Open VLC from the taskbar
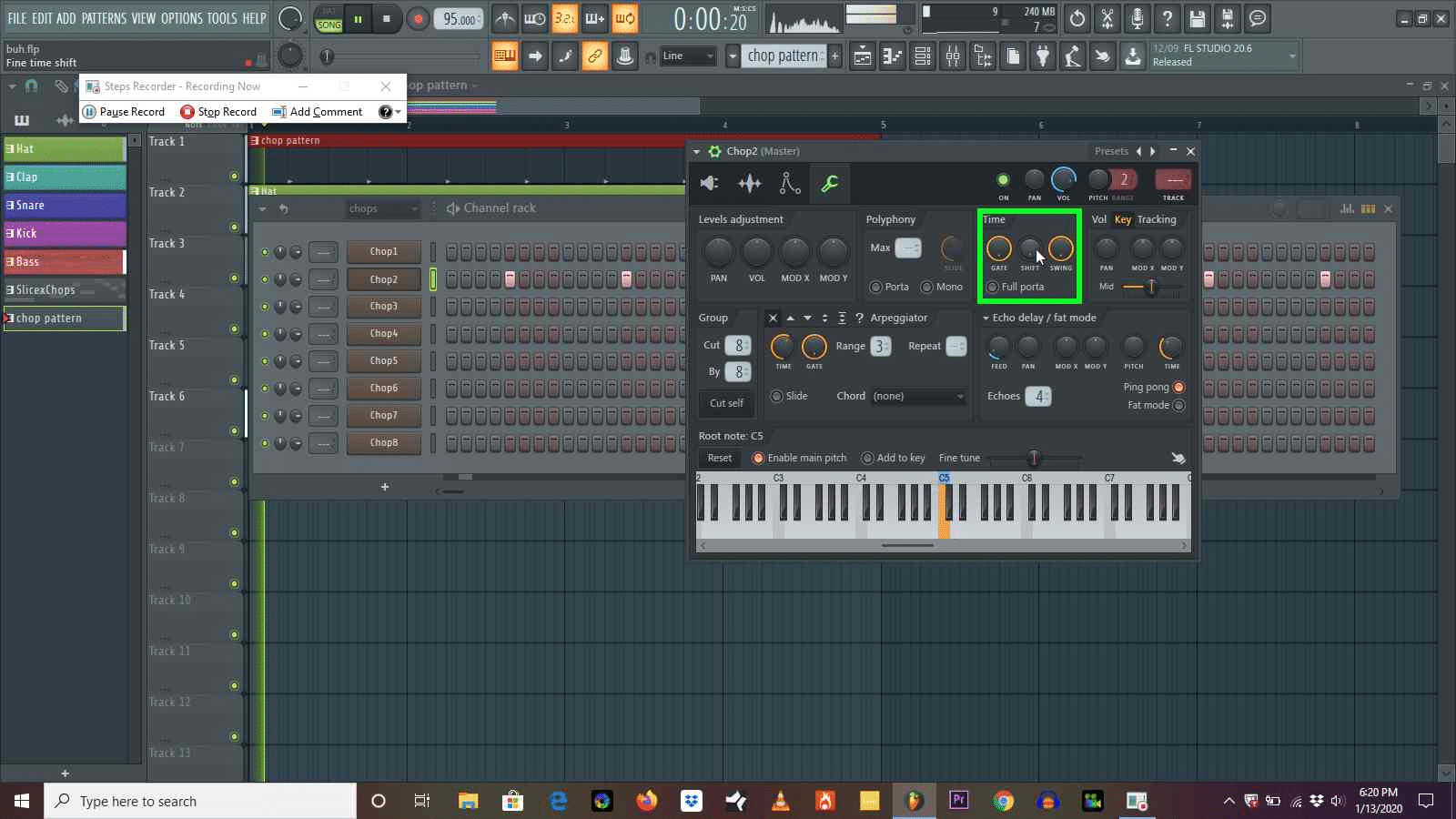The image size is (1456, 819). click(x=781, y=801)
